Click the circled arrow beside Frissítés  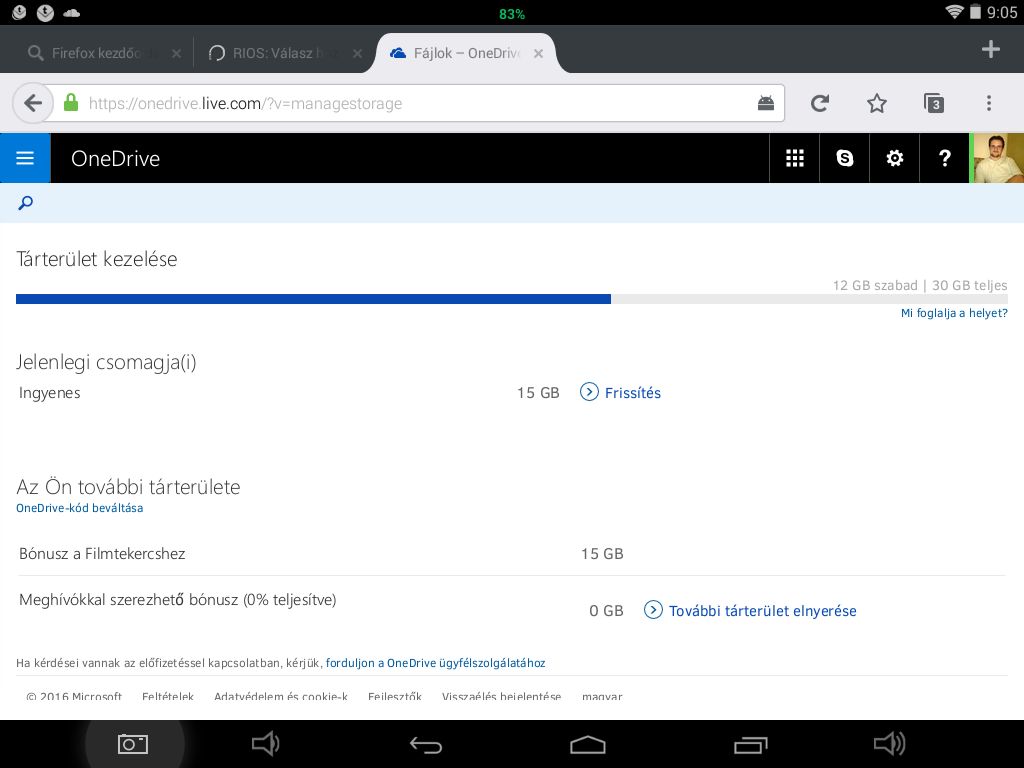pos(588,392)
